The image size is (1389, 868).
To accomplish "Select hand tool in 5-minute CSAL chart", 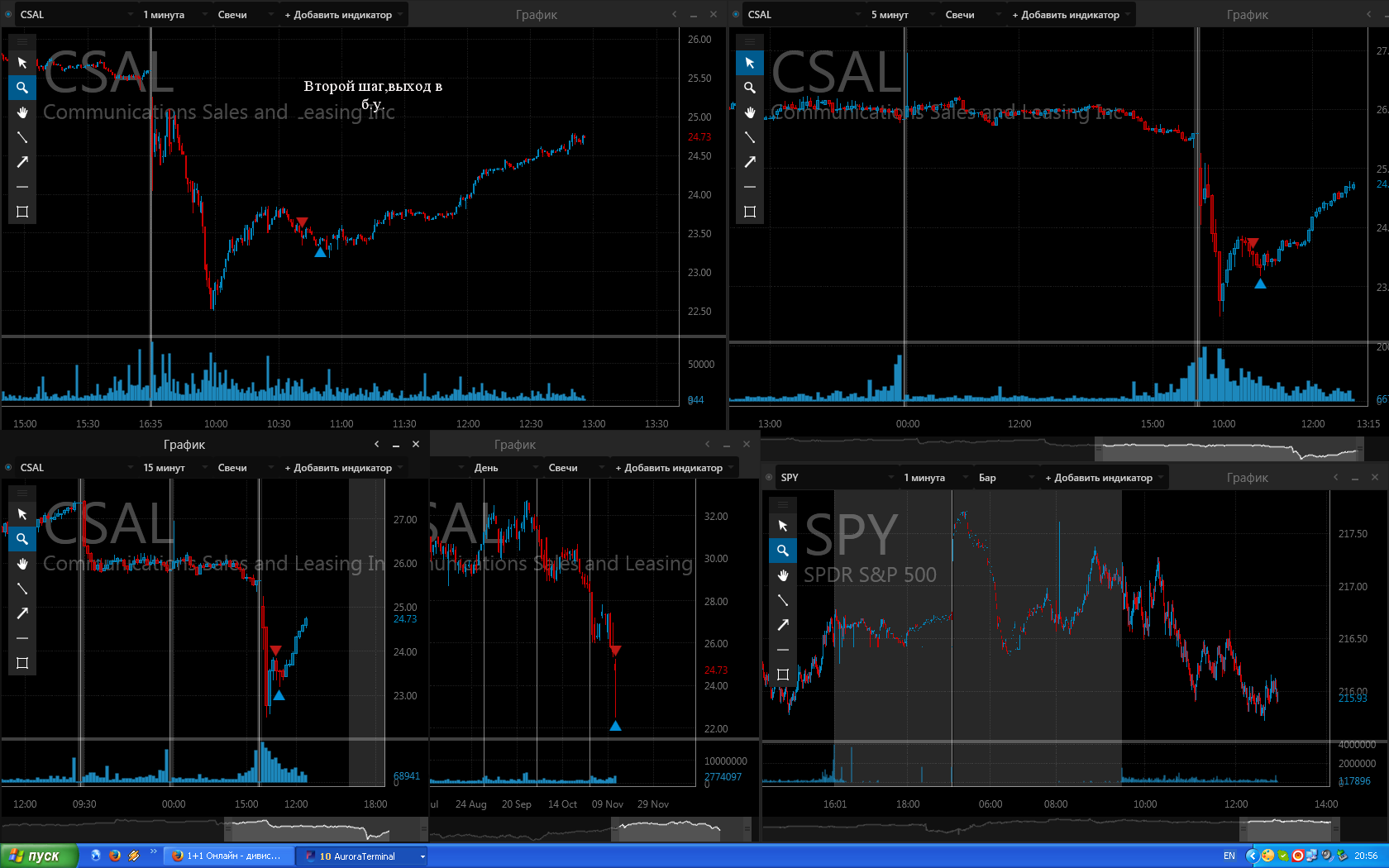I will (x=750, y=112).
